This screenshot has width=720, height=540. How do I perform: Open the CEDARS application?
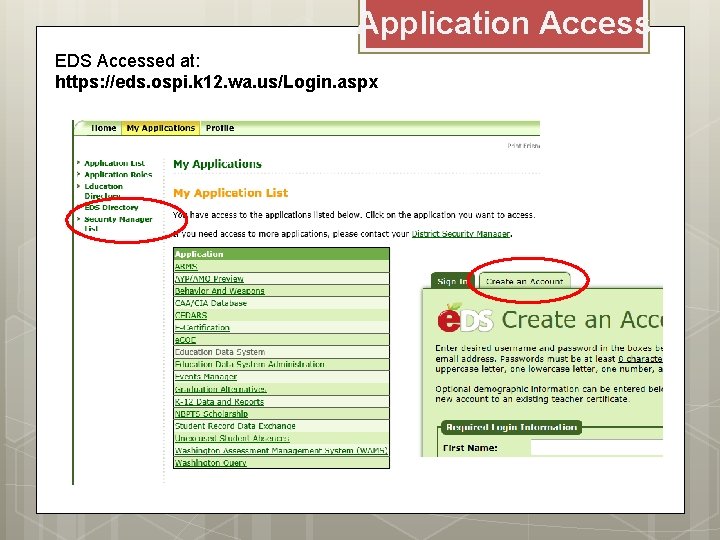click(191, 315)
